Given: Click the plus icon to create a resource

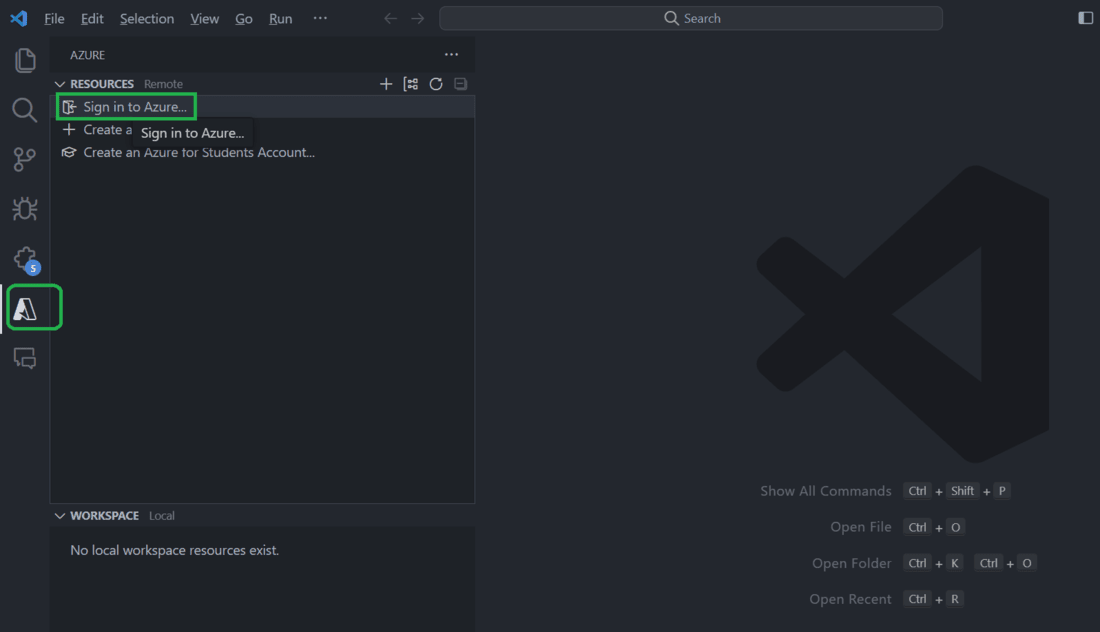Looking at the screenshot, I should click(386, 84).
